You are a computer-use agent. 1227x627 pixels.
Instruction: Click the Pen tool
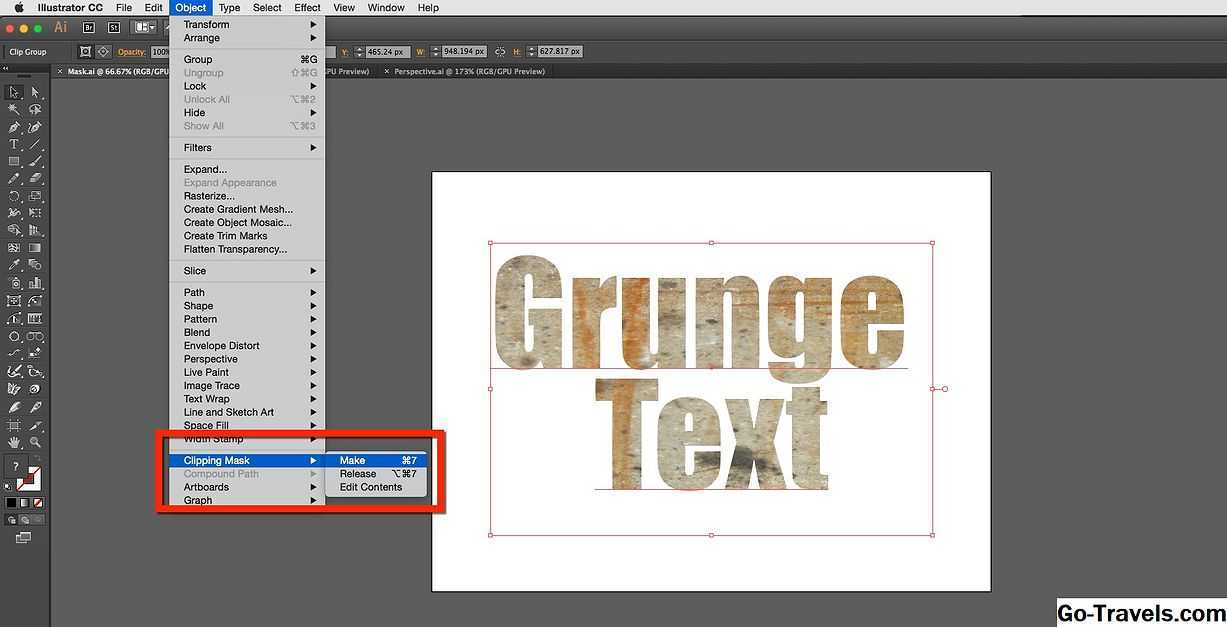(x=14, y=127)
